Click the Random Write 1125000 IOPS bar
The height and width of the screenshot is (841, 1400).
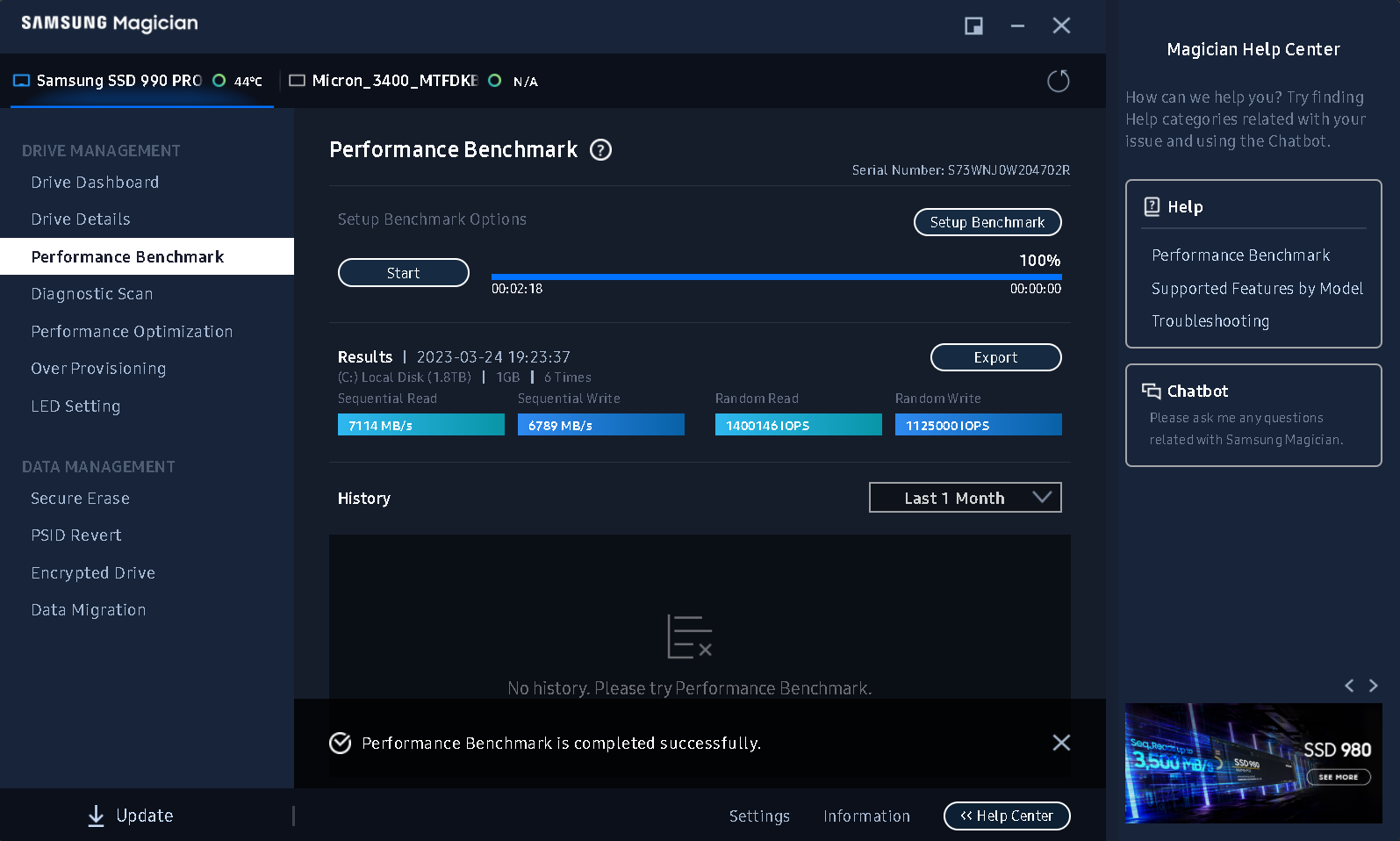click(979, 425)
